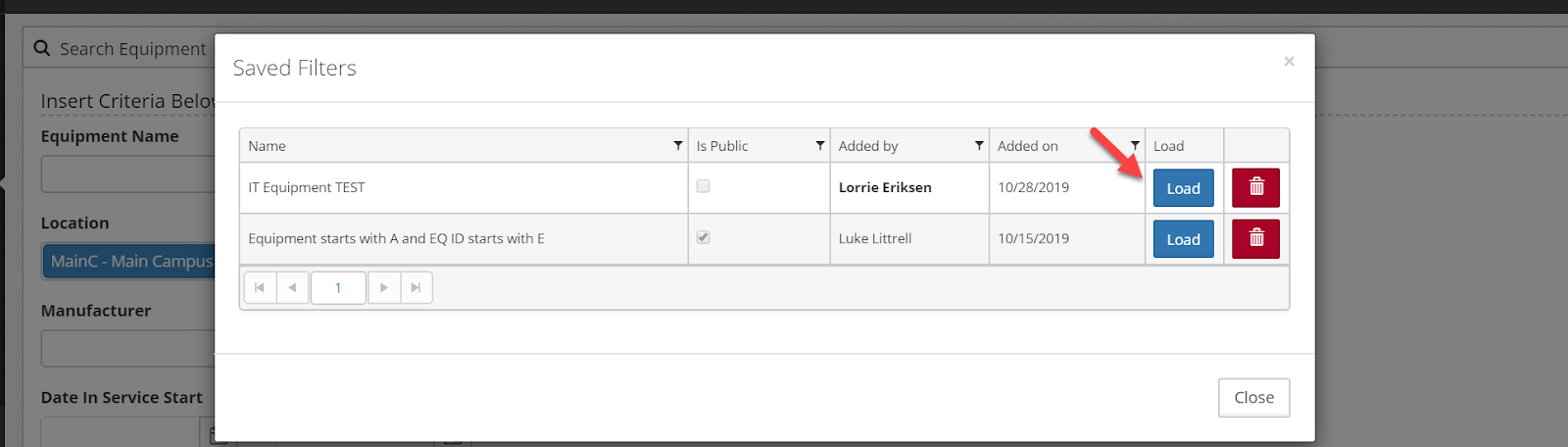Image resolution: width=1568 pixels, height=447 pixels.
Task: Load the IT Equipment TEST filter
Action: pos(1183,188)
